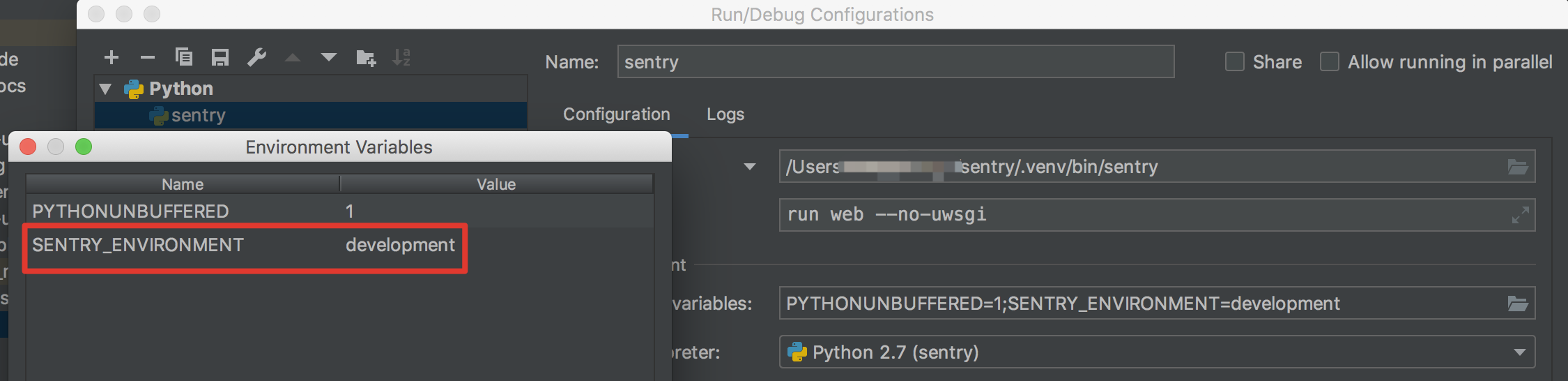Add a new run configuration
Screen dimensions: 1568x381
[x=112, y=57]
